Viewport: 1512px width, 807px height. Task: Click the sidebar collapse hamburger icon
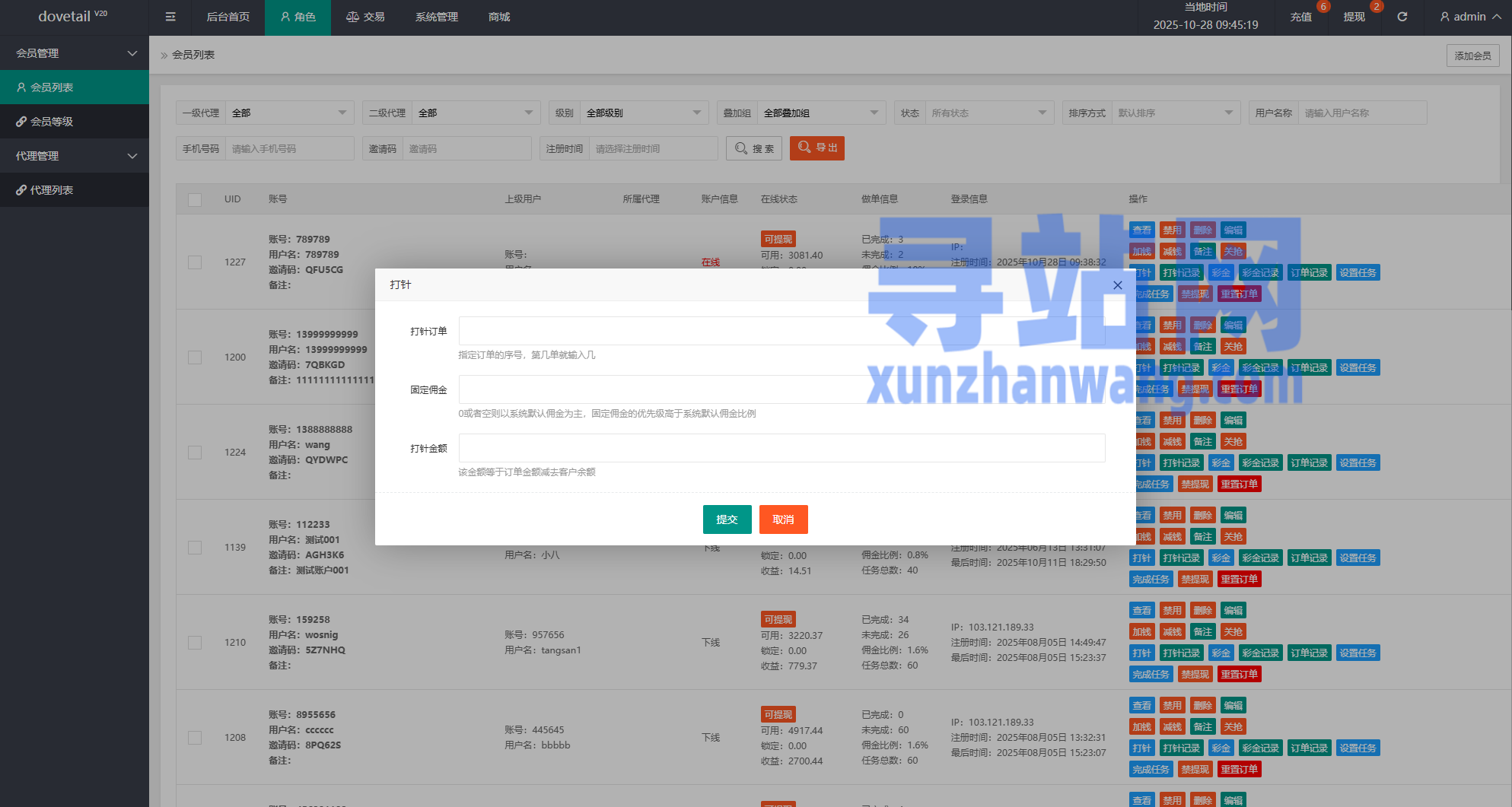(170, 17)
